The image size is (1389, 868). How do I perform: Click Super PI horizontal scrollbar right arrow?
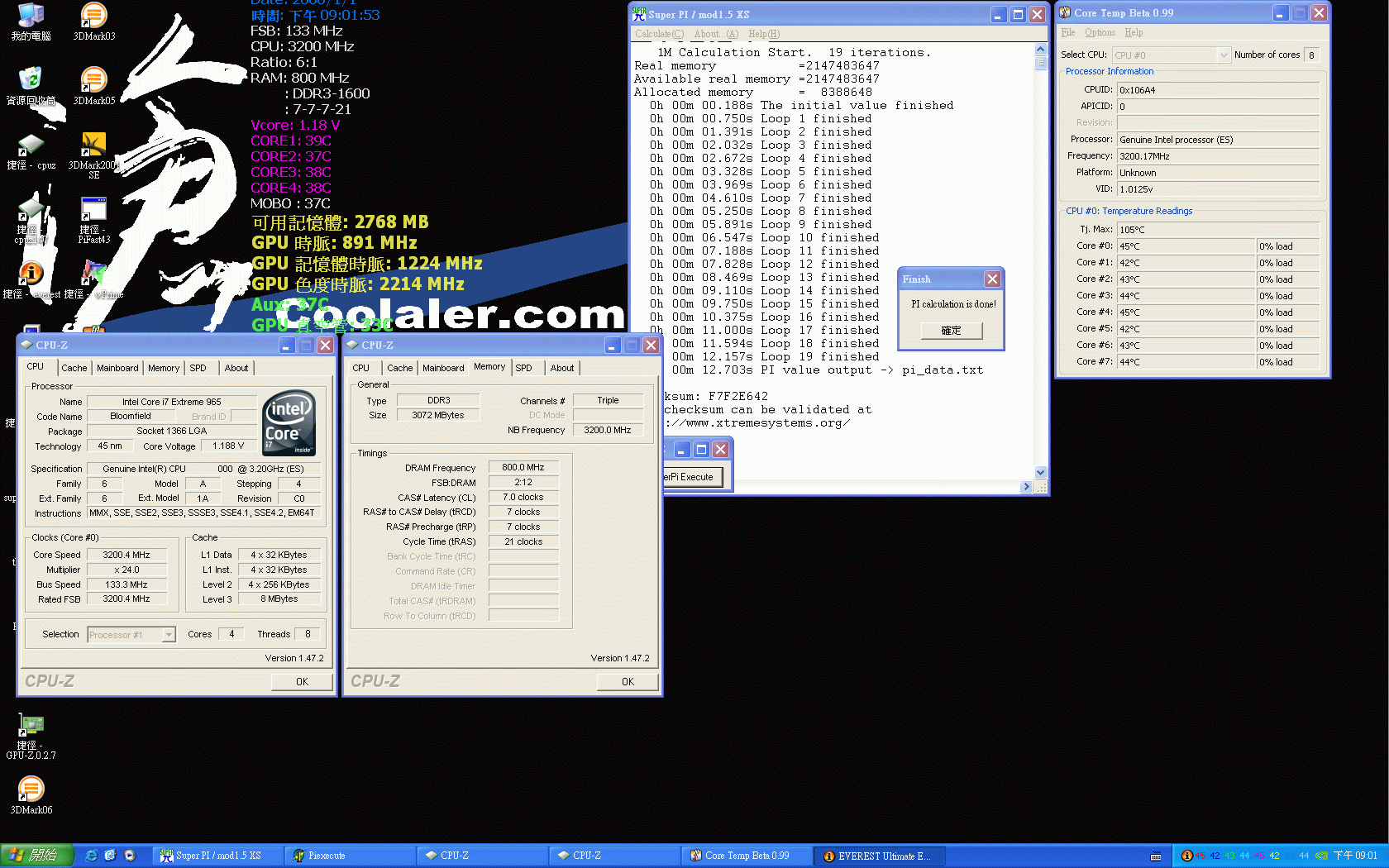(x=1027, y=487)
